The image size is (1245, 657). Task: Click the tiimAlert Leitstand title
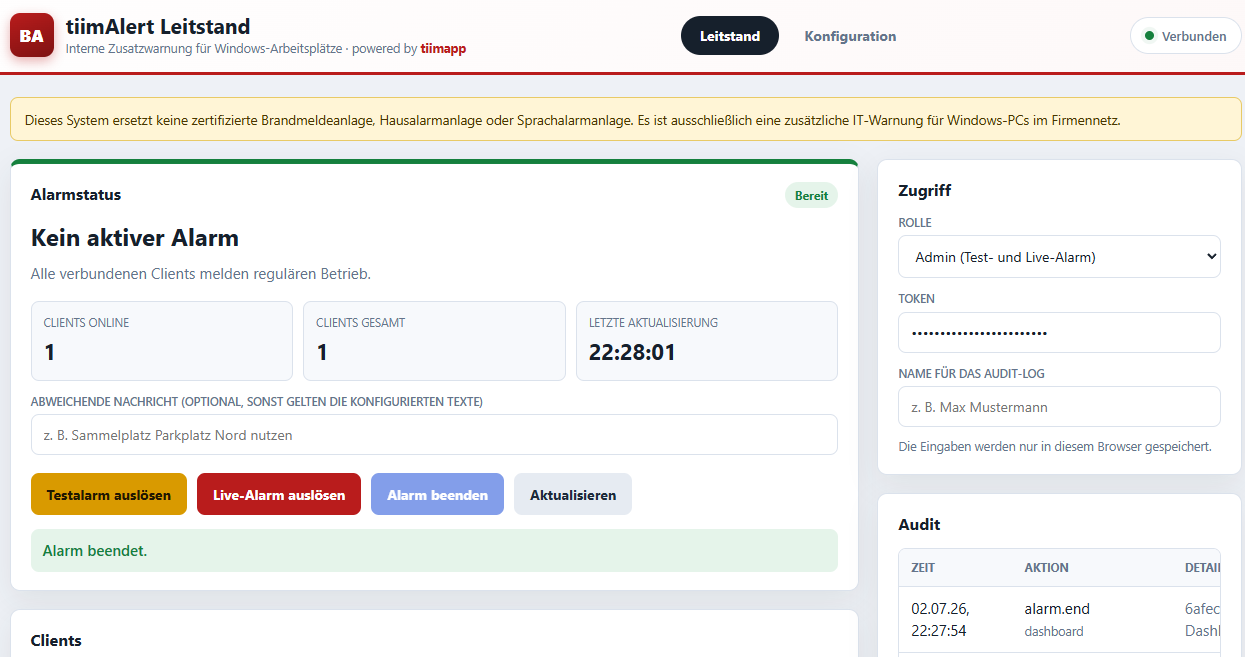pos(158,26)
